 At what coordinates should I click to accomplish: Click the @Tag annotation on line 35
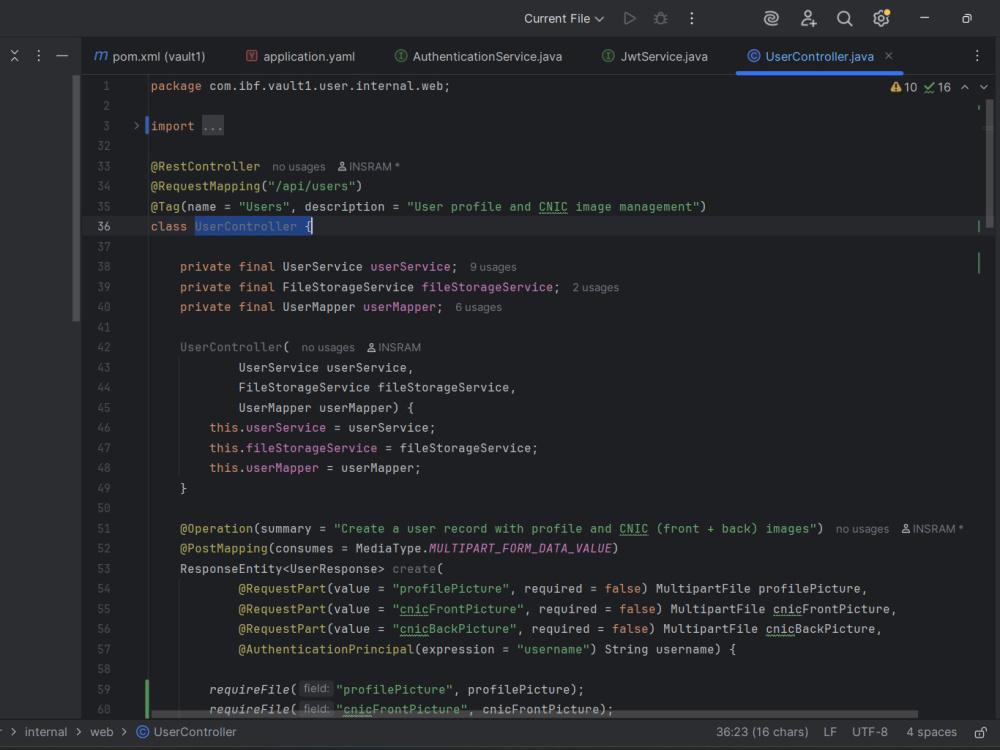(x=165, y=207)
